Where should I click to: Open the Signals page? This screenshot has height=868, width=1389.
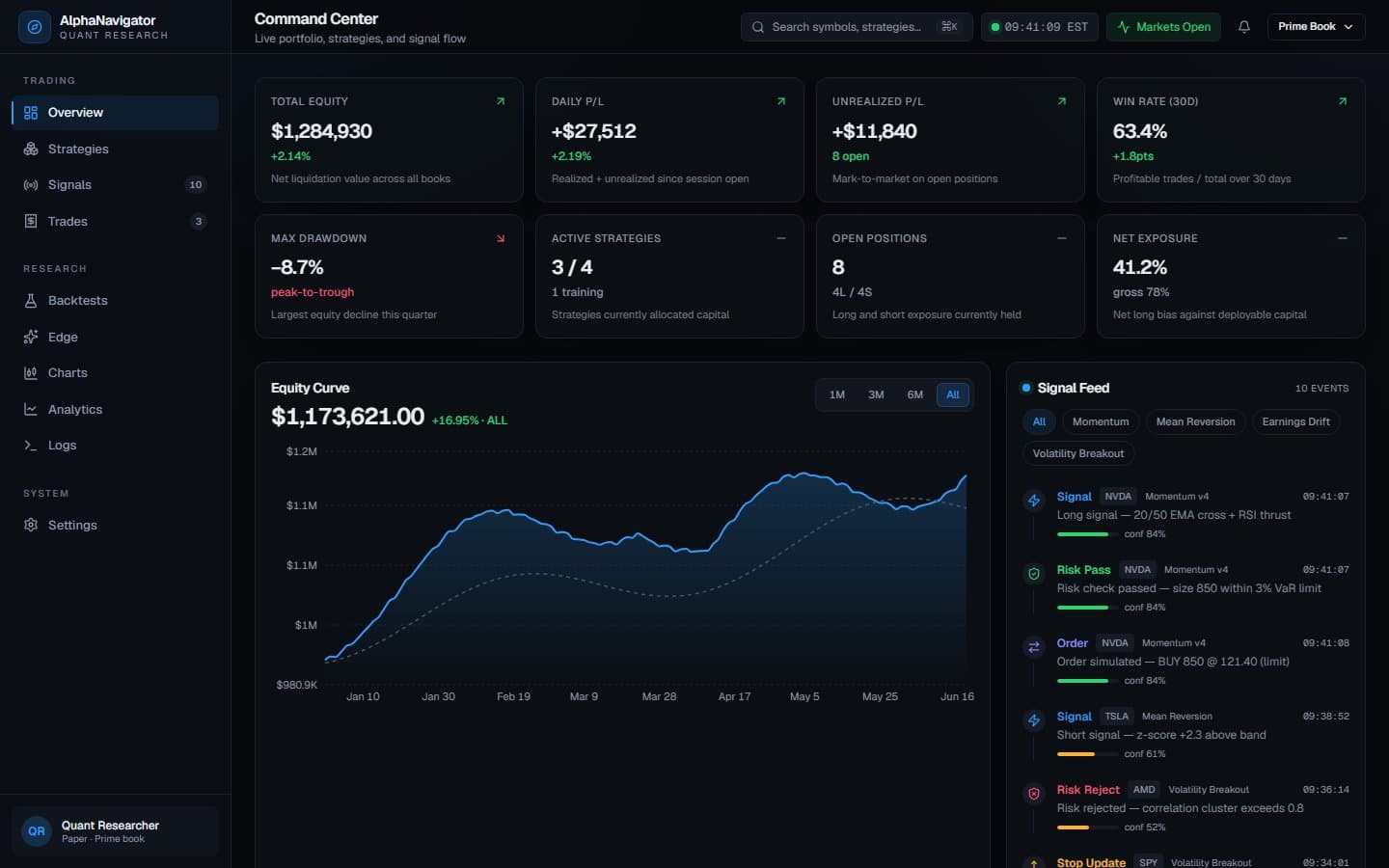[x=115, y=185]
